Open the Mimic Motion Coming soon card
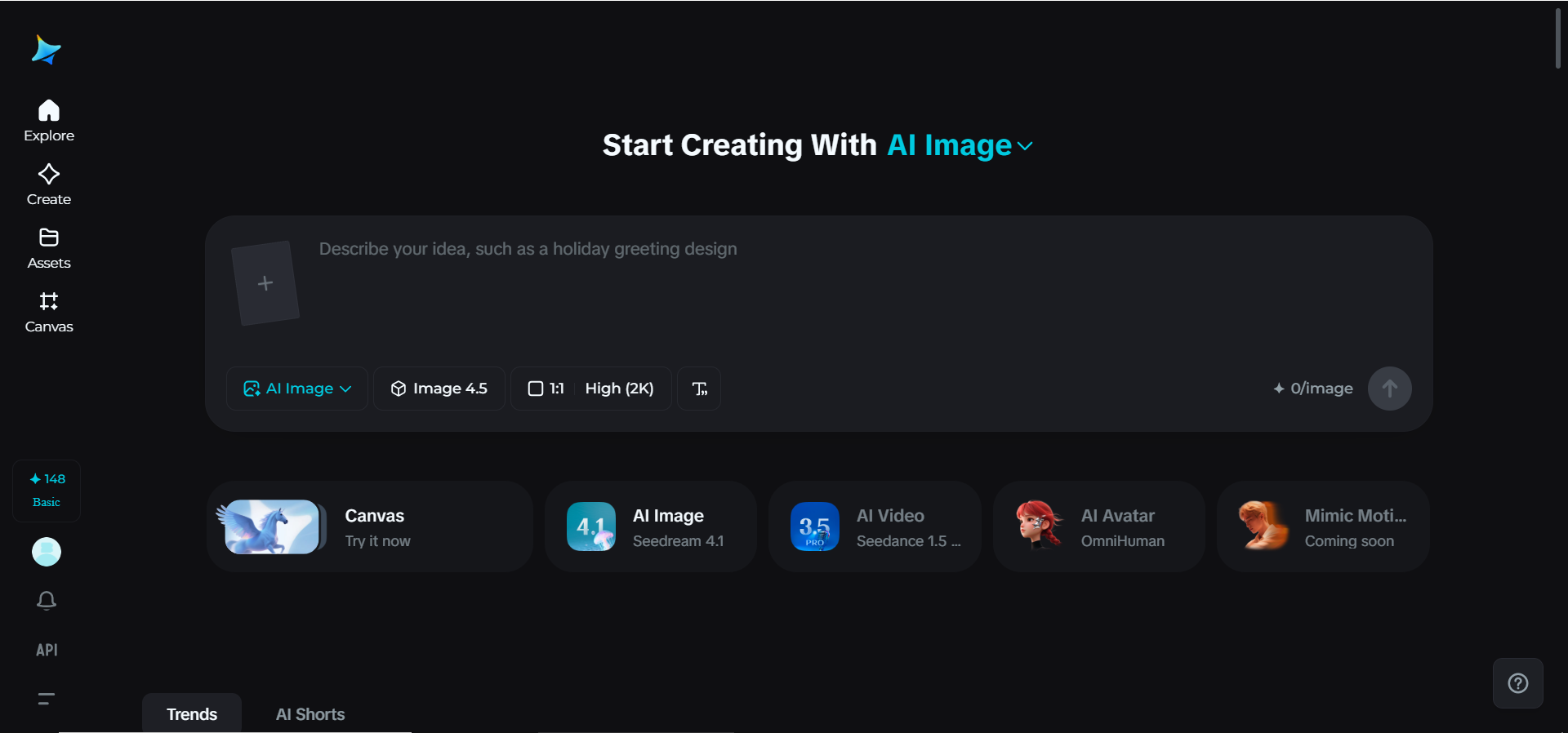1568x733 pixels. tap(1323, 526)
